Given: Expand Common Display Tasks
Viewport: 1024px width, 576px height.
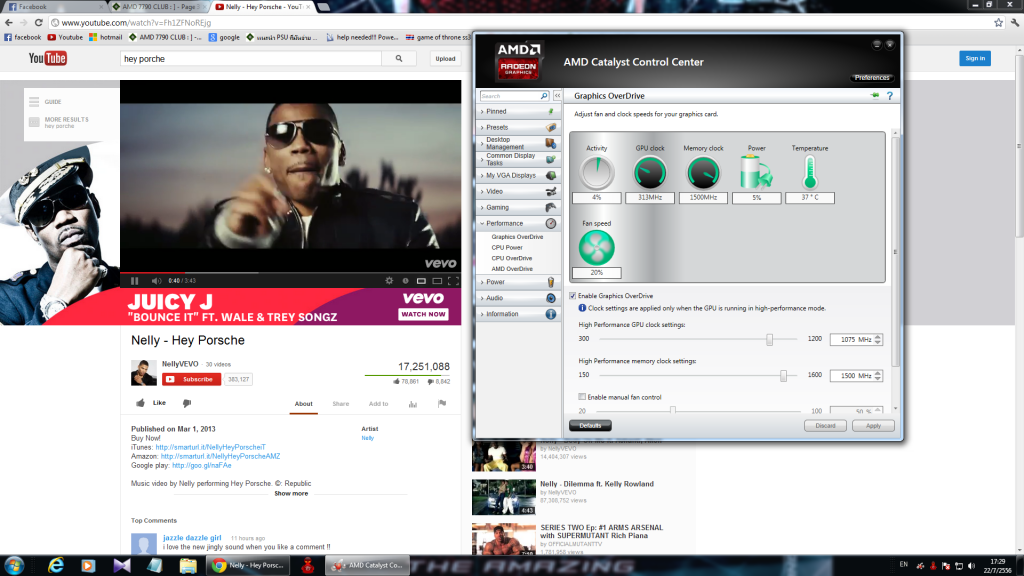Looking at the screenshot, I should pos(519,159).
